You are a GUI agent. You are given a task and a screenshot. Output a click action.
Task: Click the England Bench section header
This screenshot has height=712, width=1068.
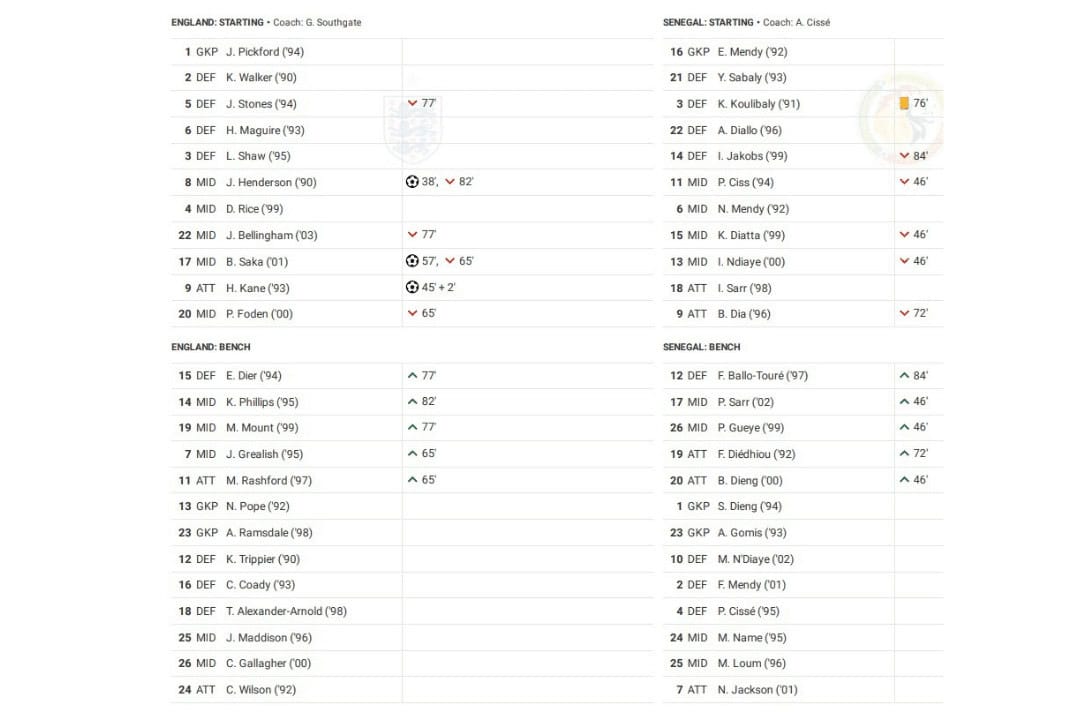(x=211, y=347)
